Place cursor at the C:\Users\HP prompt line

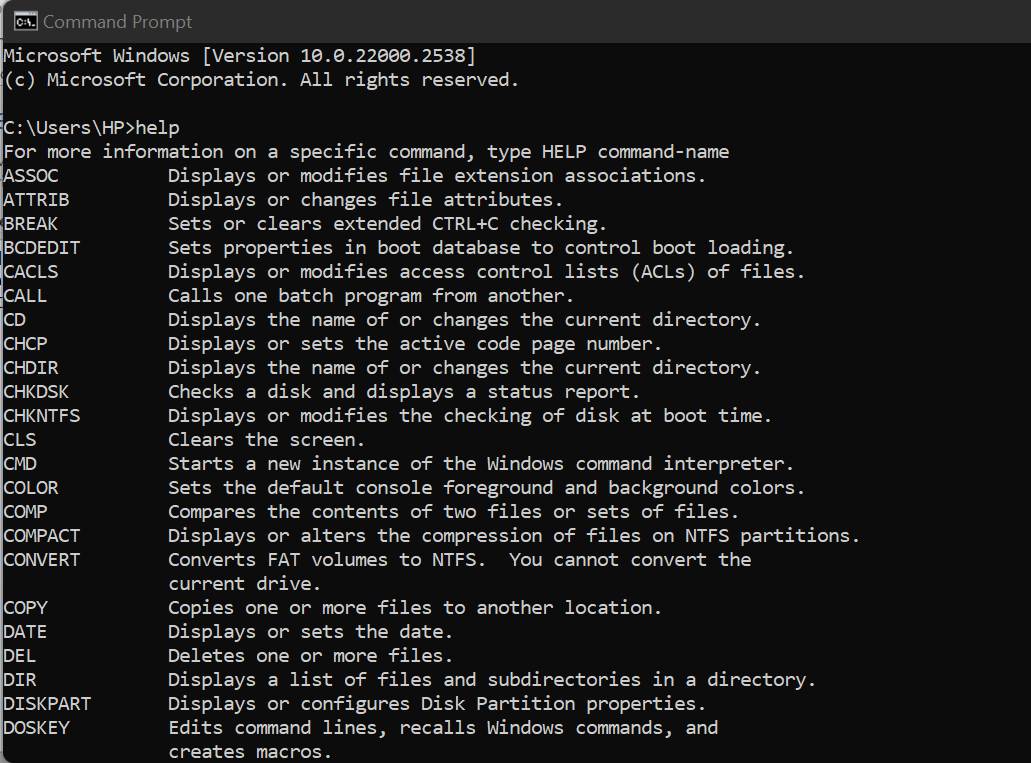coord(60,127)
